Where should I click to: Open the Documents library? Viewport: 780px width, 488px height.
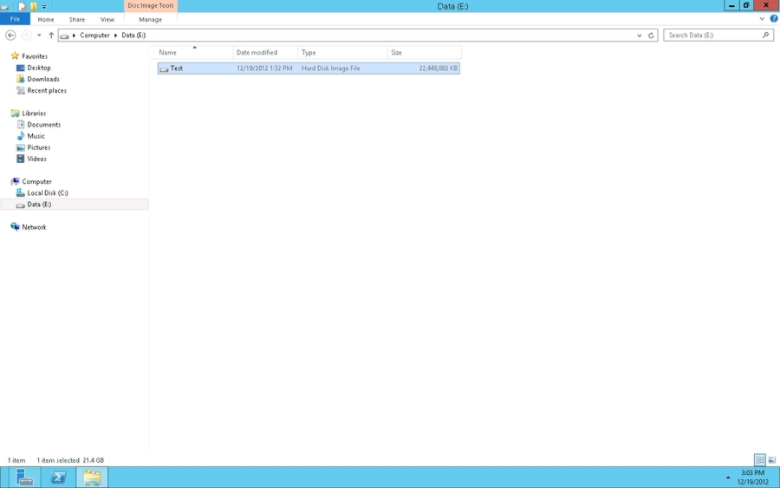pos(44,125)
